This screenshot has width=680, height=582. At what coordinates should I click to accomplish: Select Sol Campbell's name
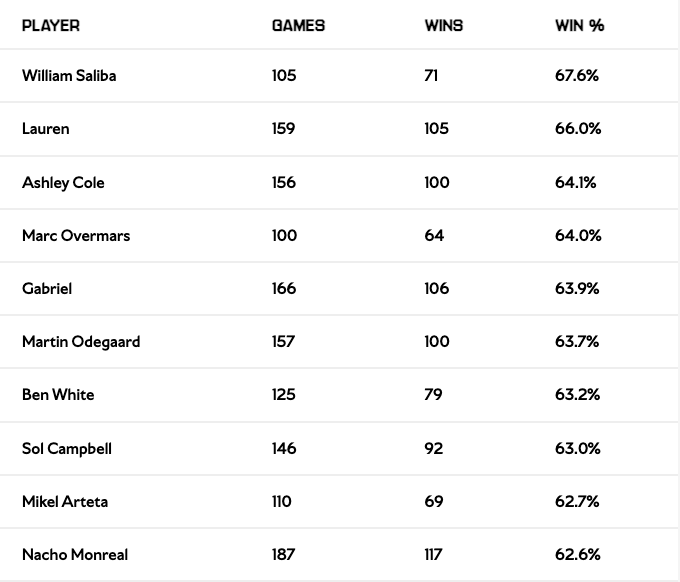pos(67,449)
